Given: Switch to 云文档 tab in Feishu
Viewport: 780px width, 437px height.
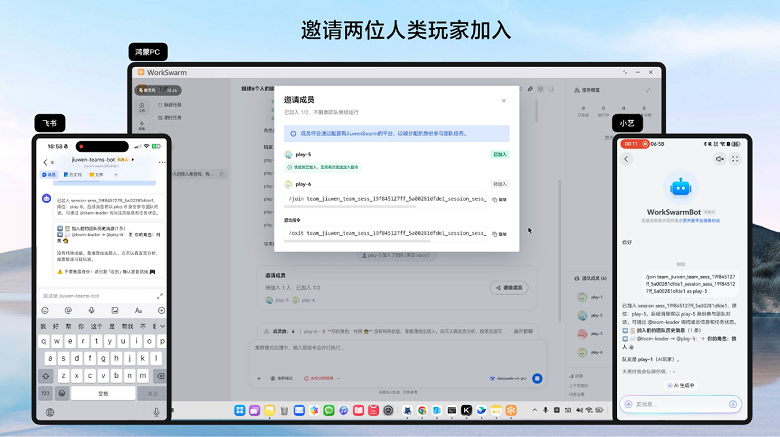Looking at the screenshot, I should (73, 175).
